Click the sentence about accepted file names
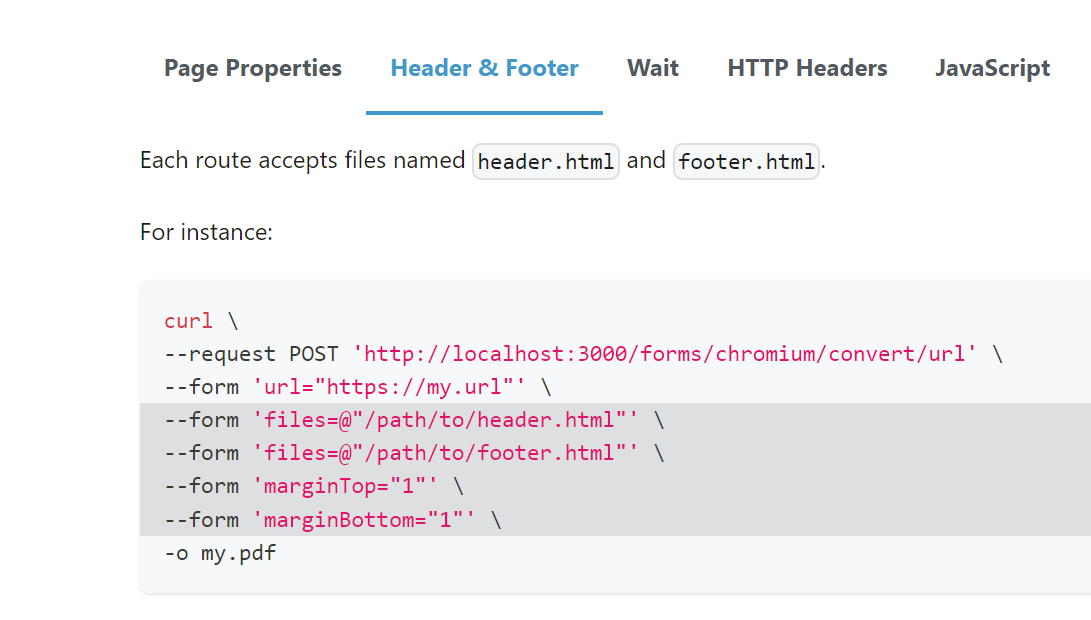 (x=480, y=160)
